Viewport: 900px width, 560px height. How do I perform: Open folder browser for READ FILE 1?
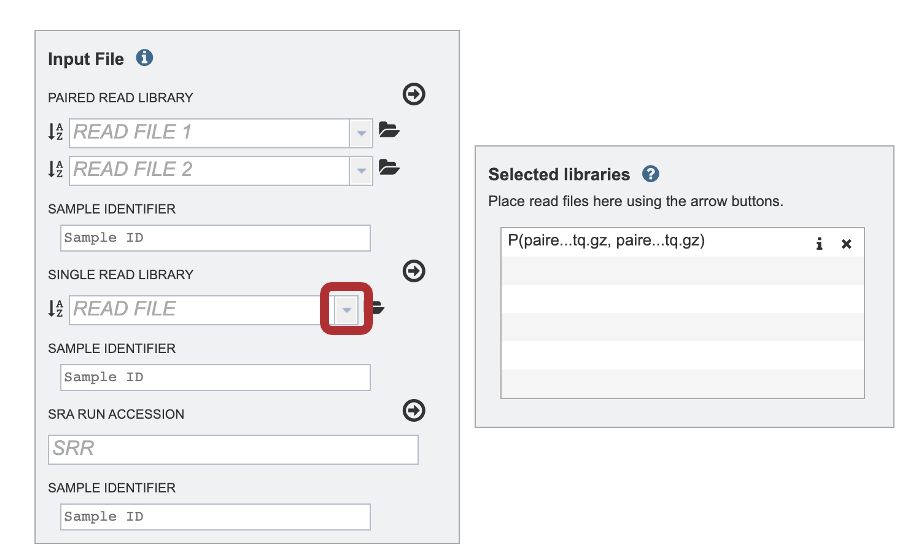389,130
